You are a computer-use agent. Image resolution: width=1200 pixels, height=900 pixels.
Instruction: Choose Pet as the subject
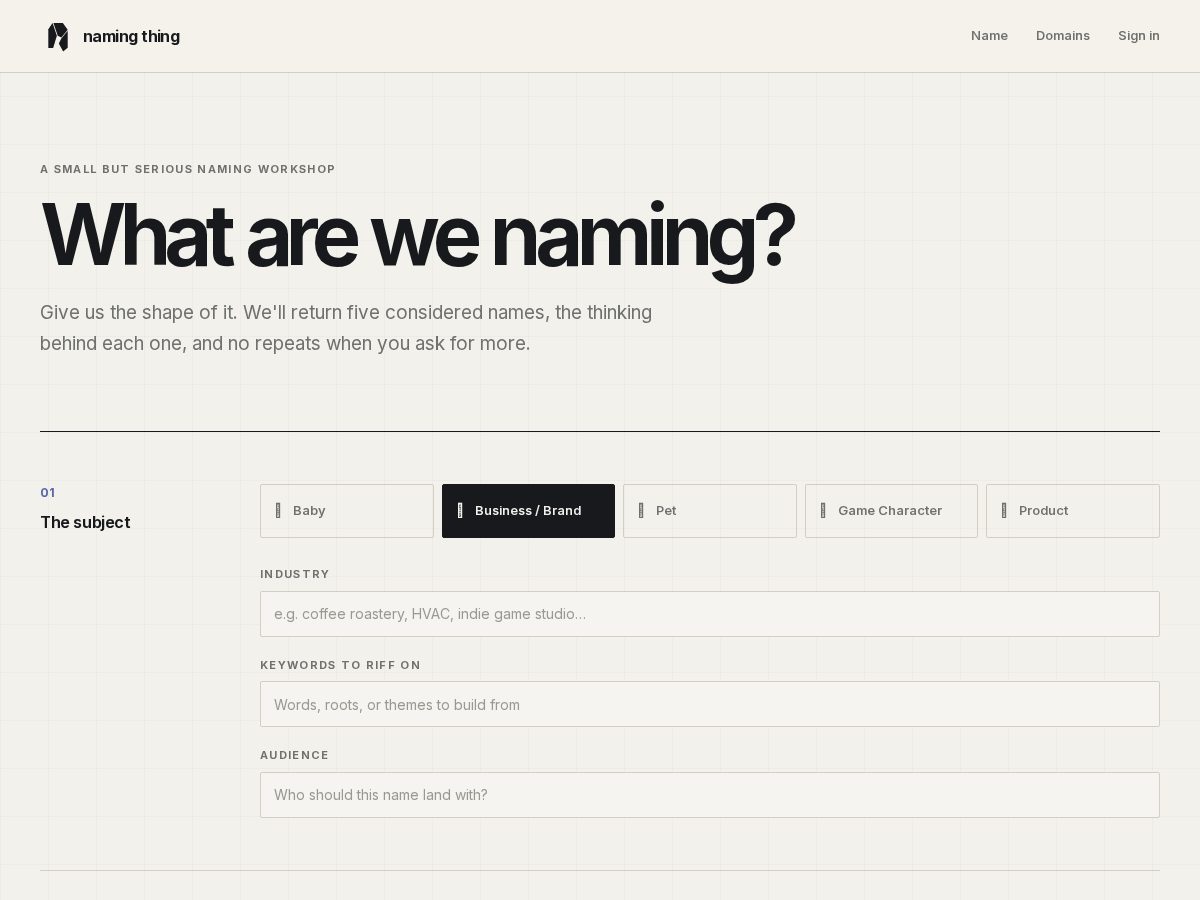[x=710, y=511]
